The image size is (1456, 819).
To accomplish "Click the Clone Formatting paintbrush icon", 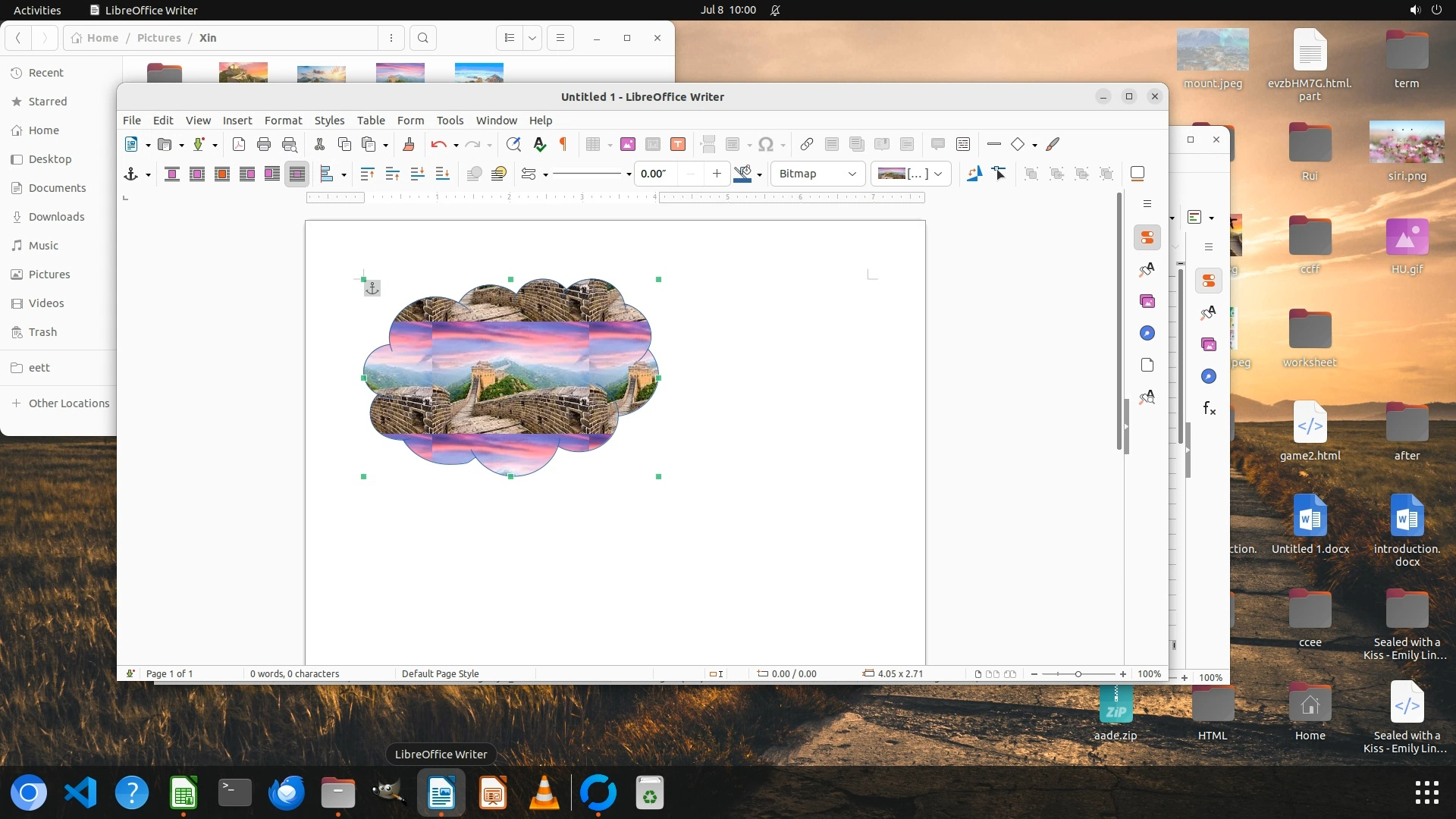I will (x=409, y=144).
